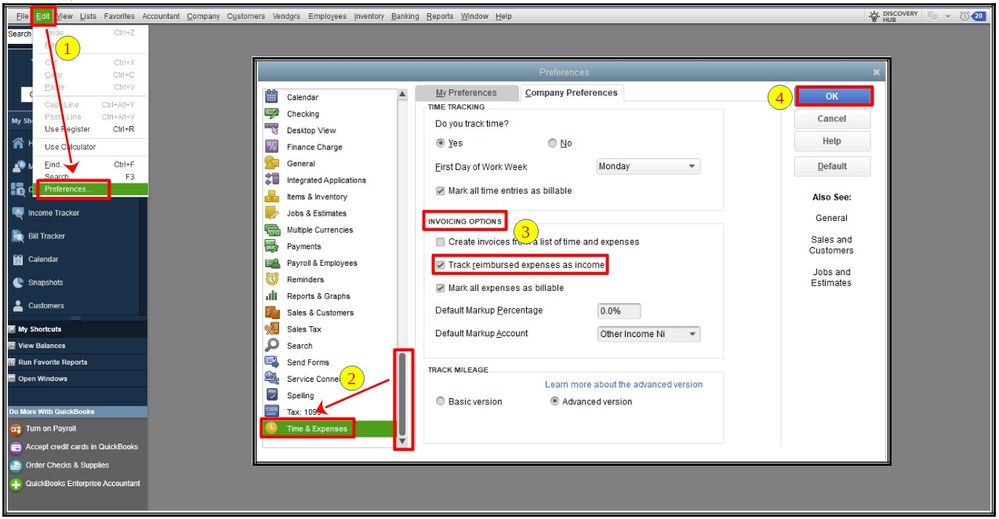Select the Calendar preference icon
The image size is (999, 519).
pos(271,97)
